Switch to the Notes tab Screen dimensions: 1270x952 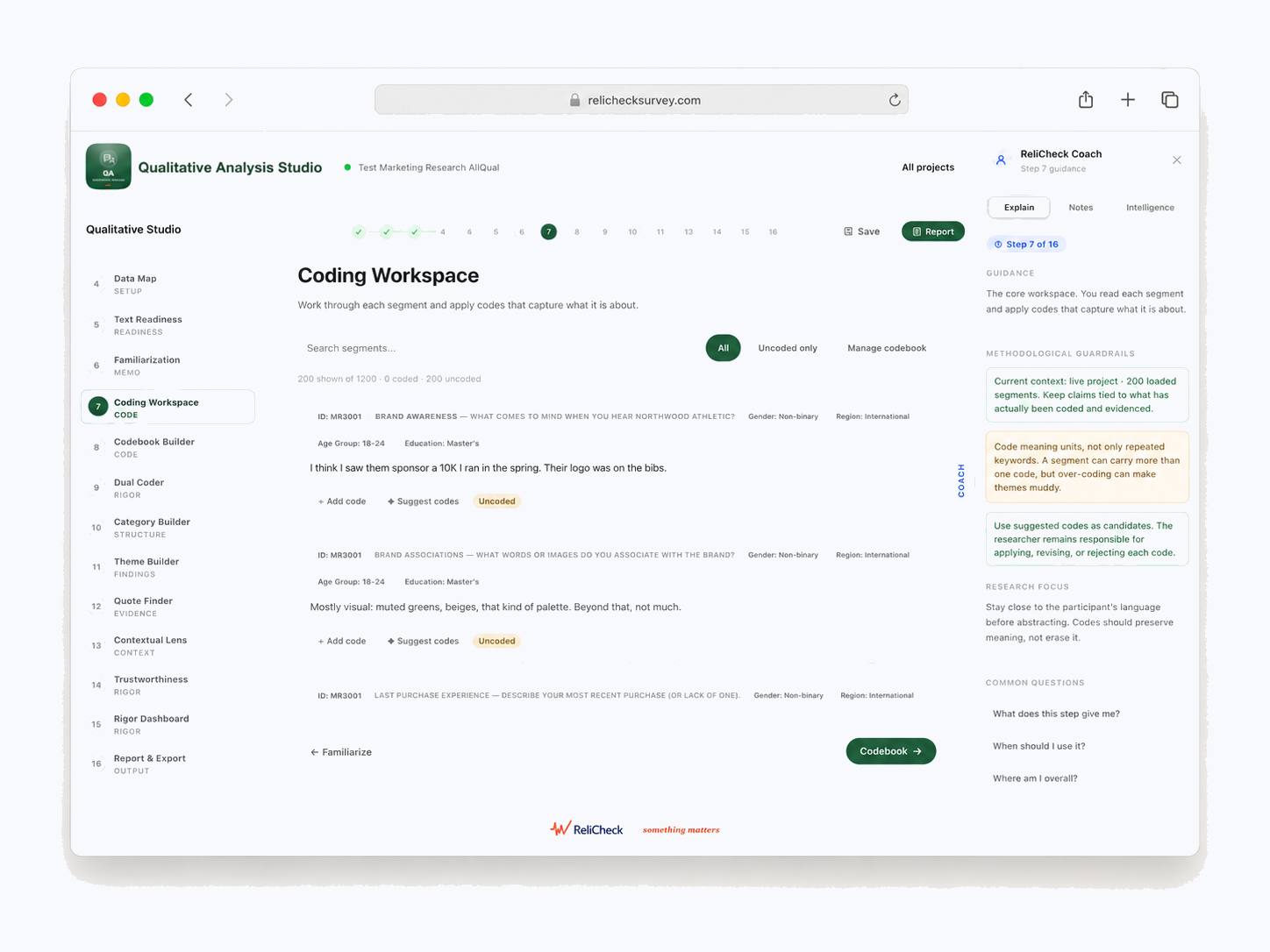(1081, 208)
